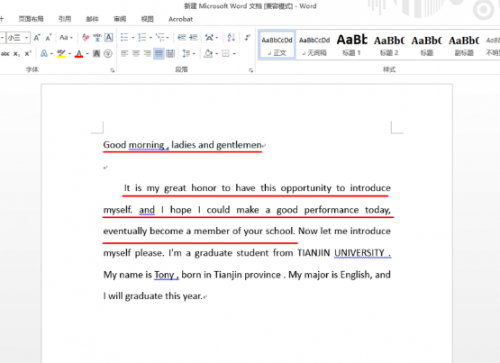Click the numbered list icon
This screenshot has width=500, height=363.
coord(142,37)
